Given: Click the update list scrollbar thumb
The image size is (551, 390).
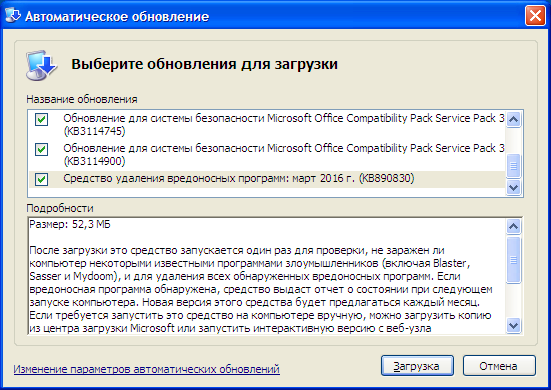Looking at the screenshot, I should coord(513,165).
